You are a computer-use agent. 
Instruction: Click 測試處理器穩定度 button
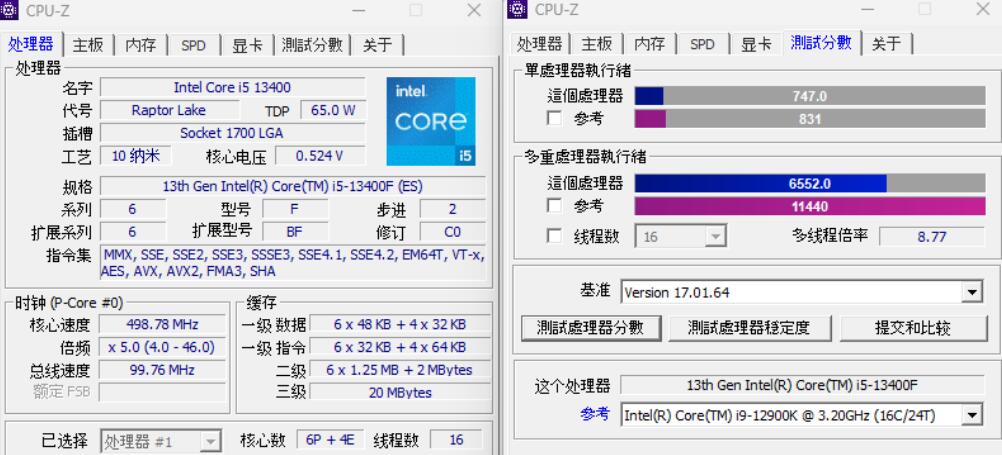750,328
